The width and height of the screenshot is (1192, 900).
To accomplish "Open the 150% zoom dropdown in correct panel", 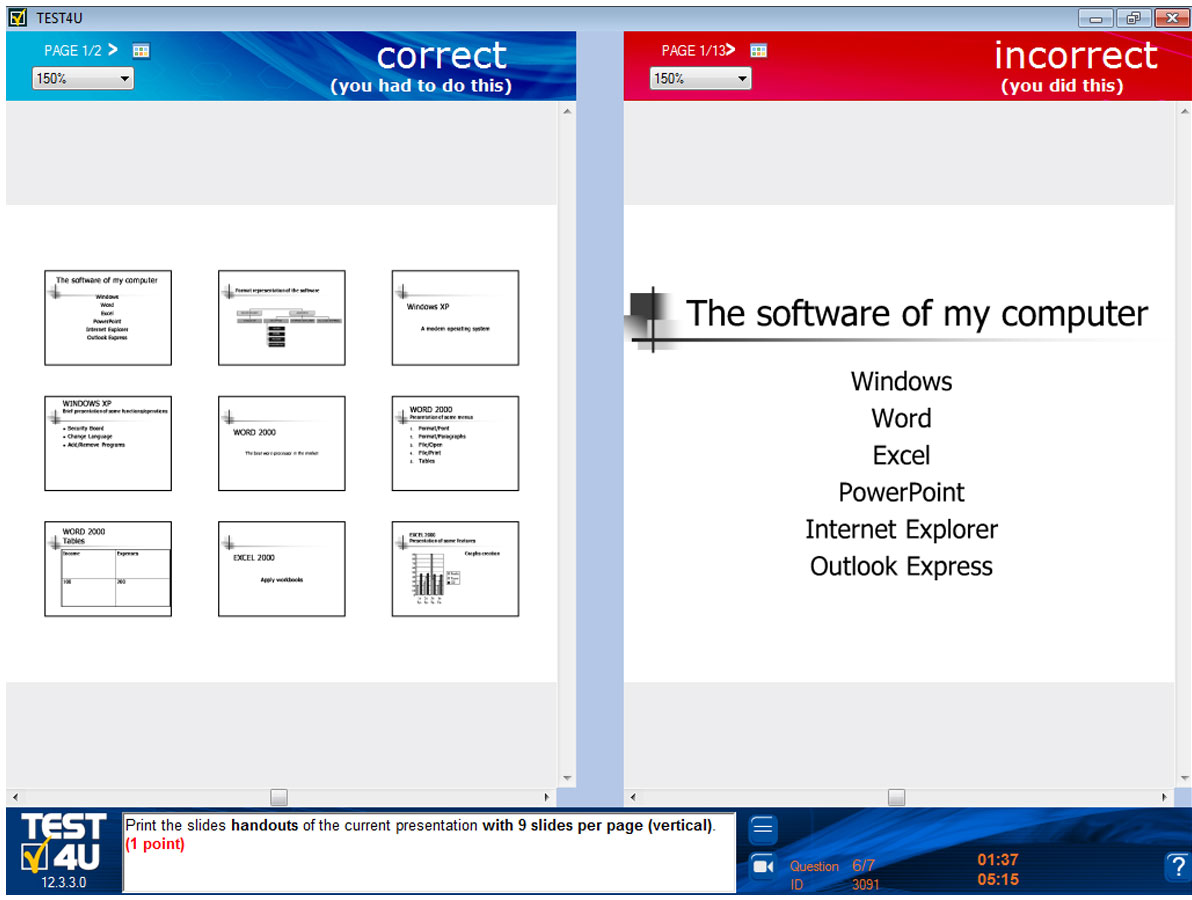I will tap(83, 78).
